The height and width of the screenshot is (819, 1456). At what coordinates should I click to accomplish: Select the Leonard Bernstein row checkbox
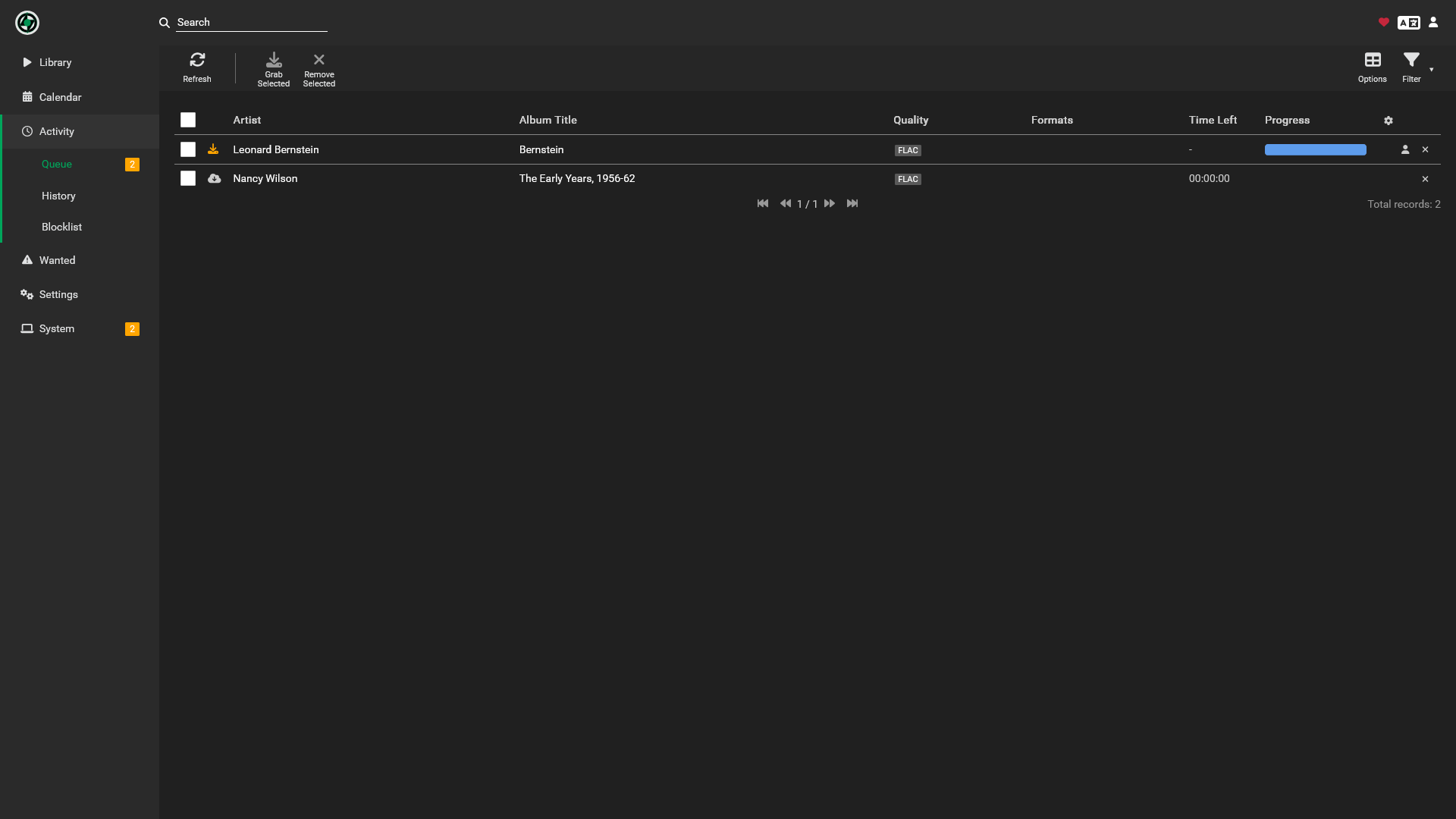[x=188, y=149]
